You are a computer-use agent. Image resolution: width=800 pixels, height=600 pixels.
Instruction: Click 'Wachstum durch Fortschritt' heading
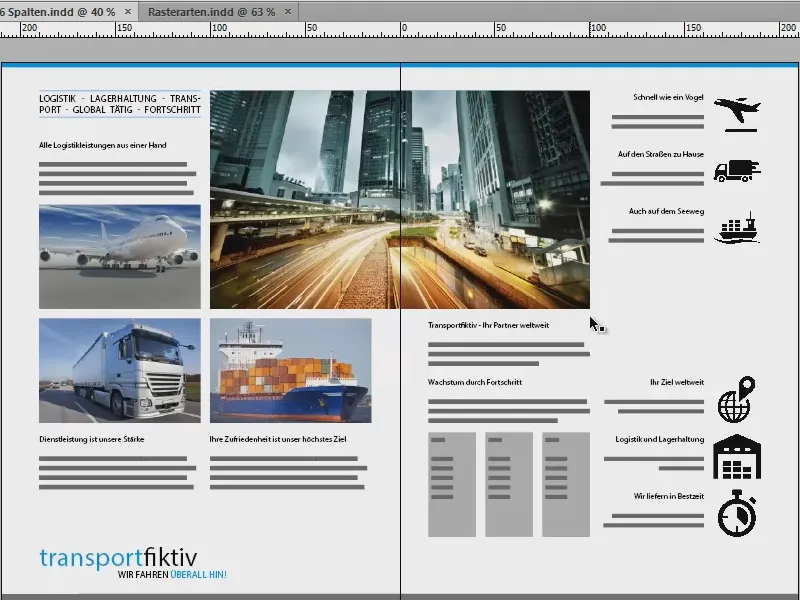tap(474, 382)
